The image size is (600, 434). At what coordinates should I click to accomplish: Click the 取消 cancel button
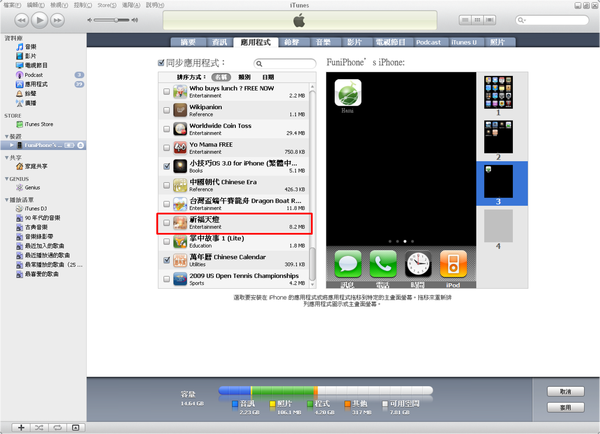tap(566, 392)
